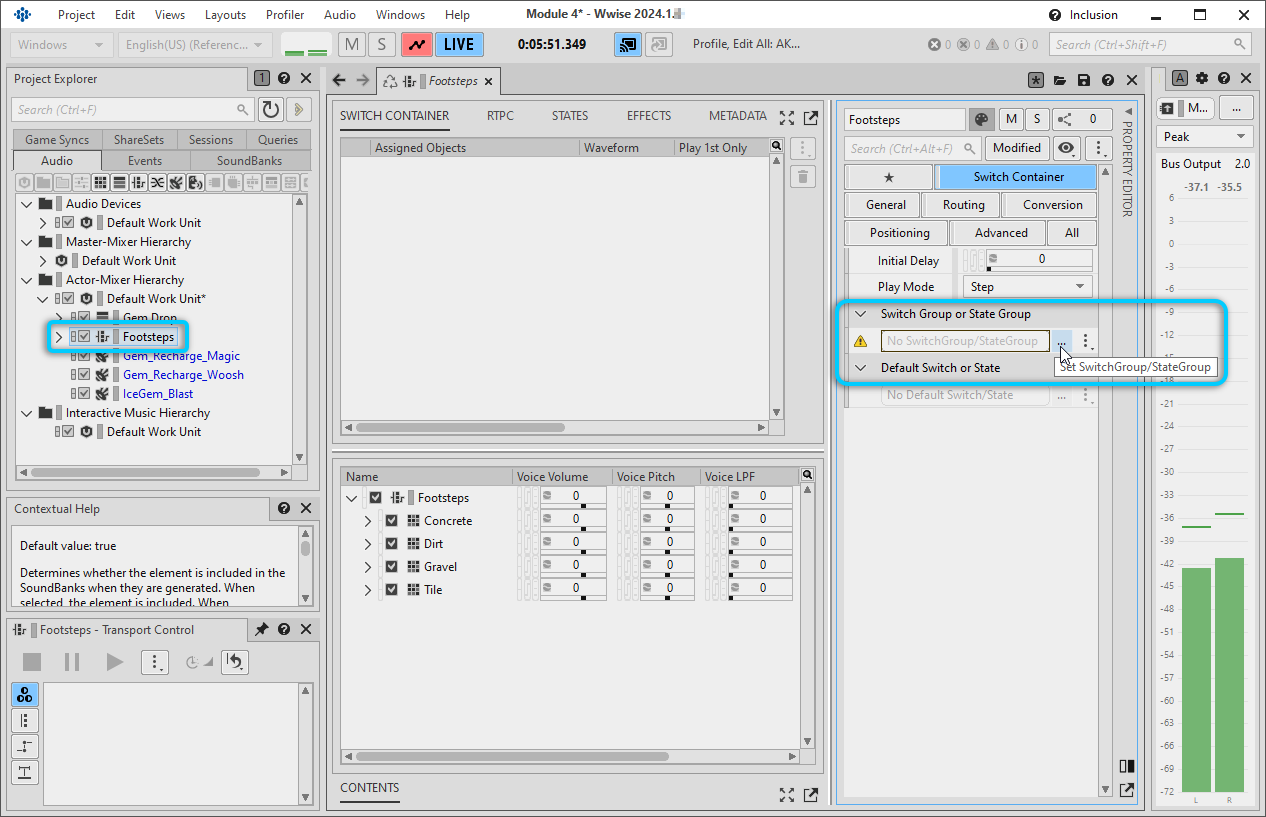1266x817 pixels.
Task: Toggle the Footsteps inclusion checkbox in Project Explorer
Action: [x=85, y=337]
